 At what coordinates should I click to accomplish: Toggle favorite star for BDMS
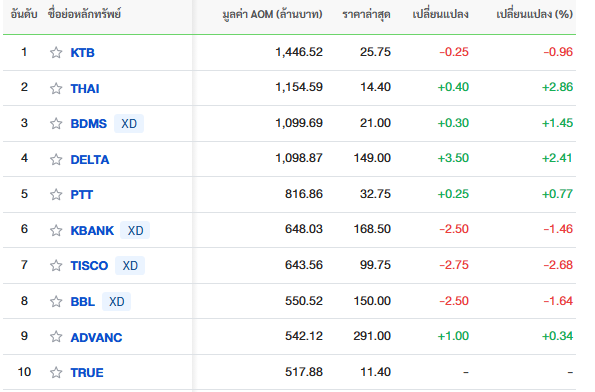56,123
